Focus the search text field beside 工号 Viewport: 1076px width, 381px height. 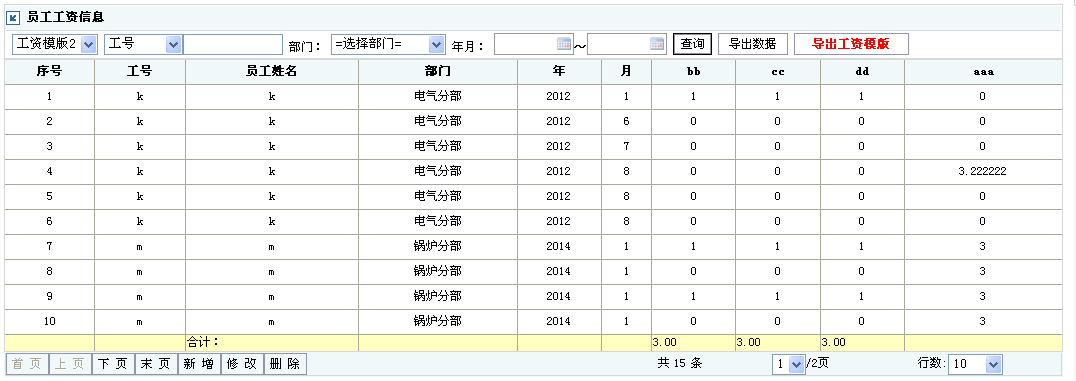pyautogui.click(x=233, y=45)
